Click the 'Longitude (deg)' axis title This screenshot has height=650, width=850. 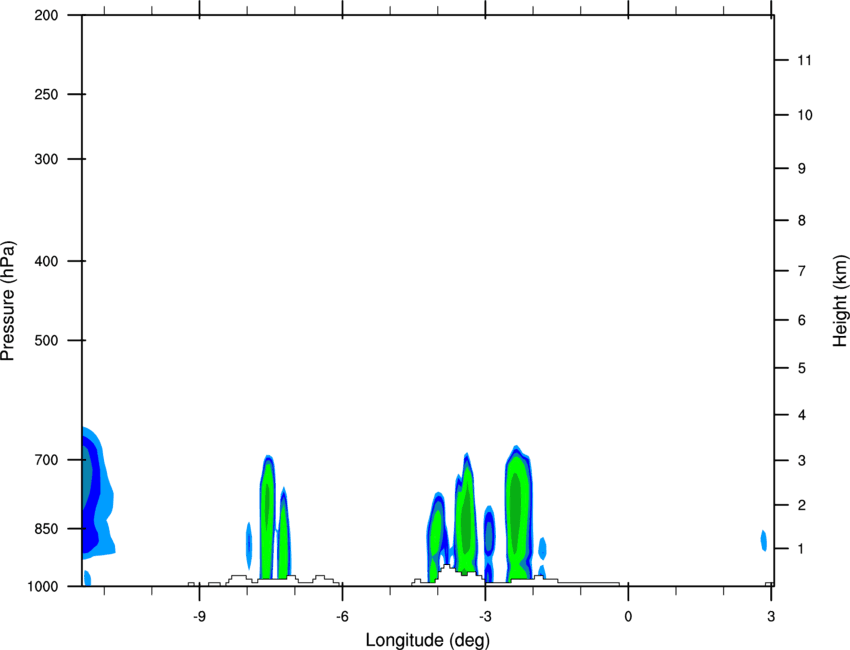[x=428, y=640]
